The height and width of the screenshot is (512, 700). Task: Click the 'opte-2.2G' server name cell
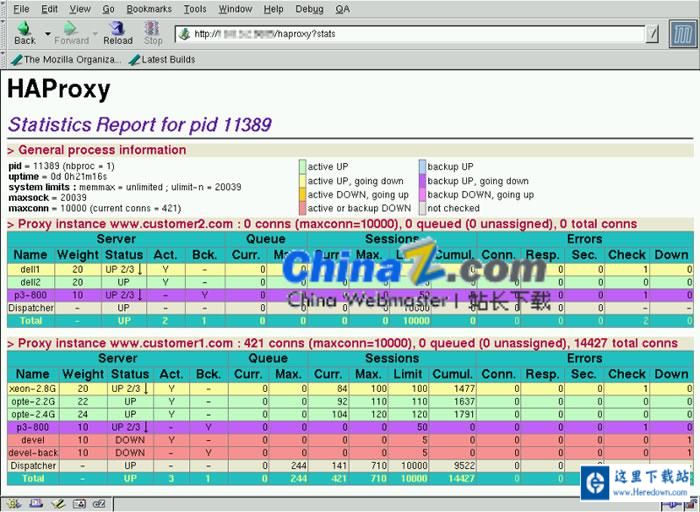point(33,402)
